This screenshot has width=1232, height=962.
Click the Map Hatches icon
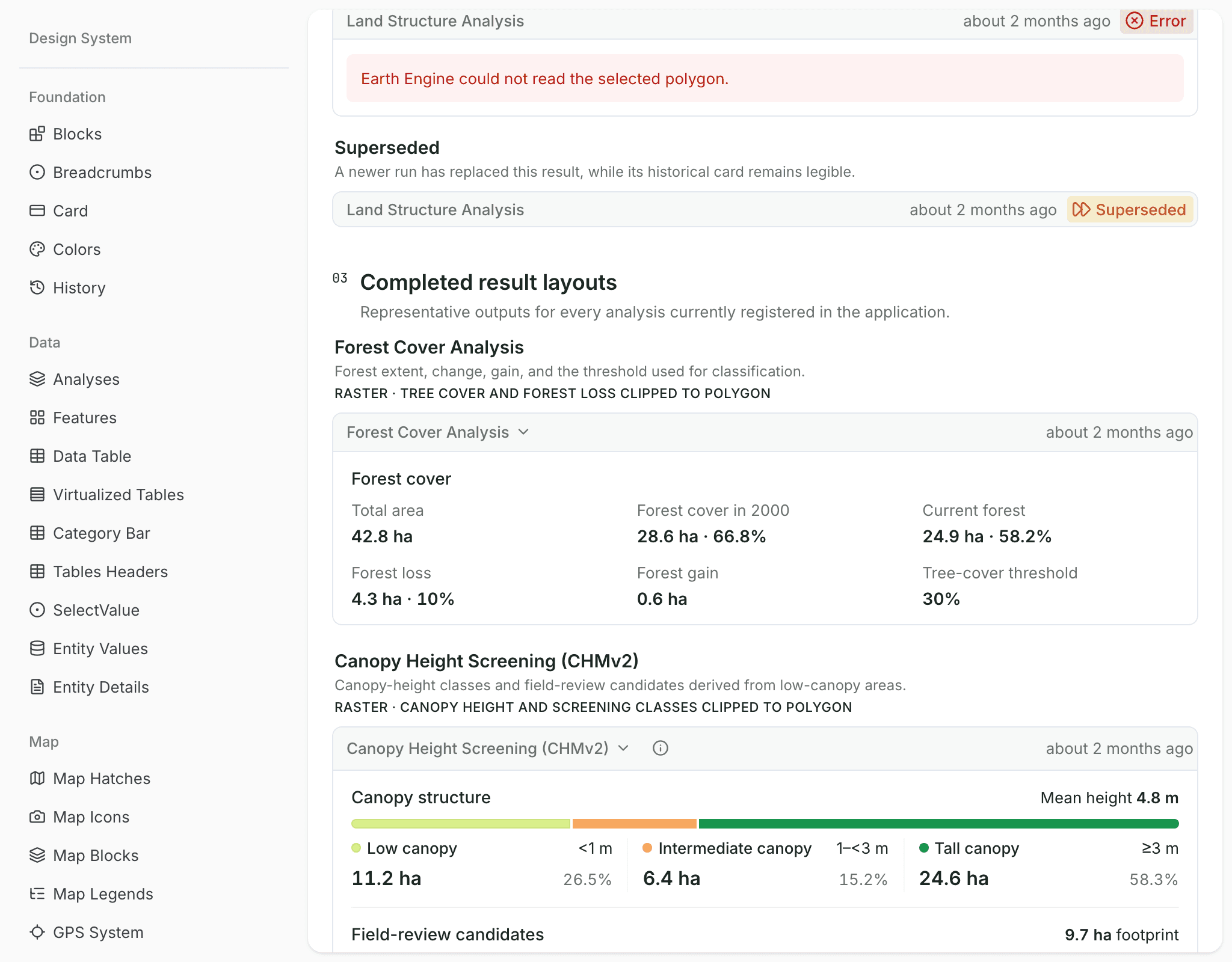[x=37, y=779]
